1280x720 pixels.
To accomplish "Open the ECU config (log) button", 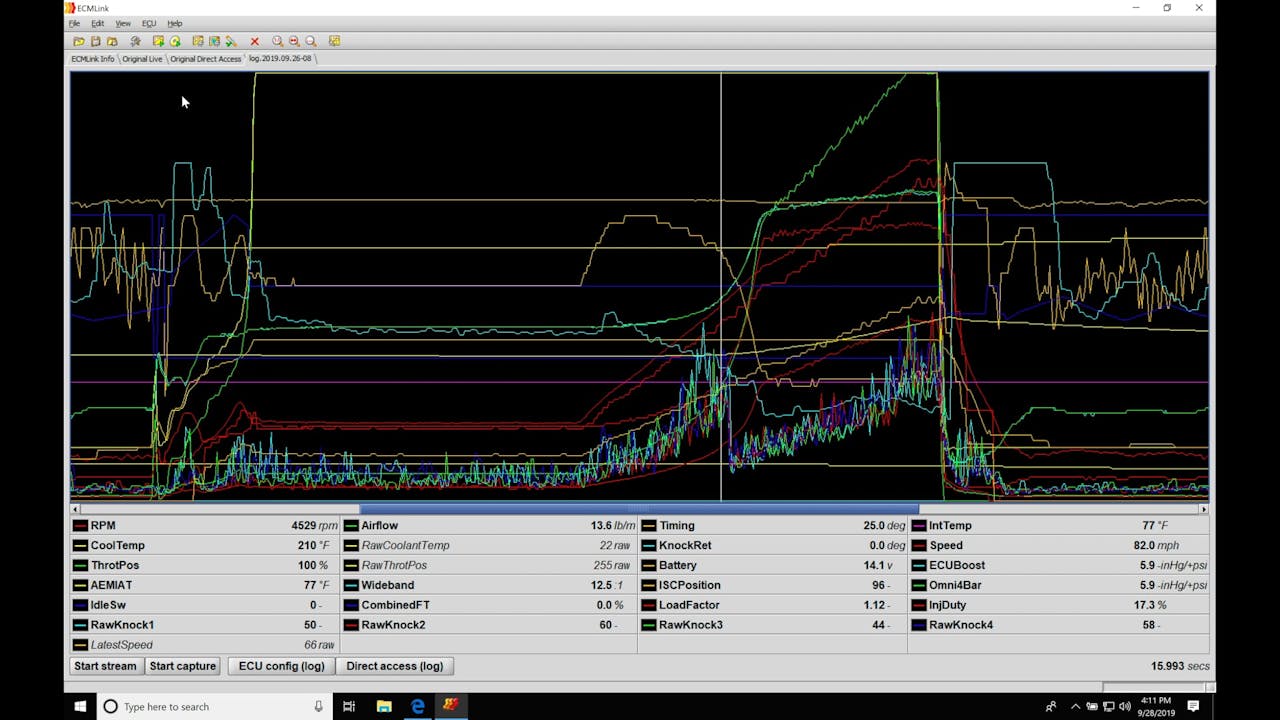I will click(x=281, y=666).
